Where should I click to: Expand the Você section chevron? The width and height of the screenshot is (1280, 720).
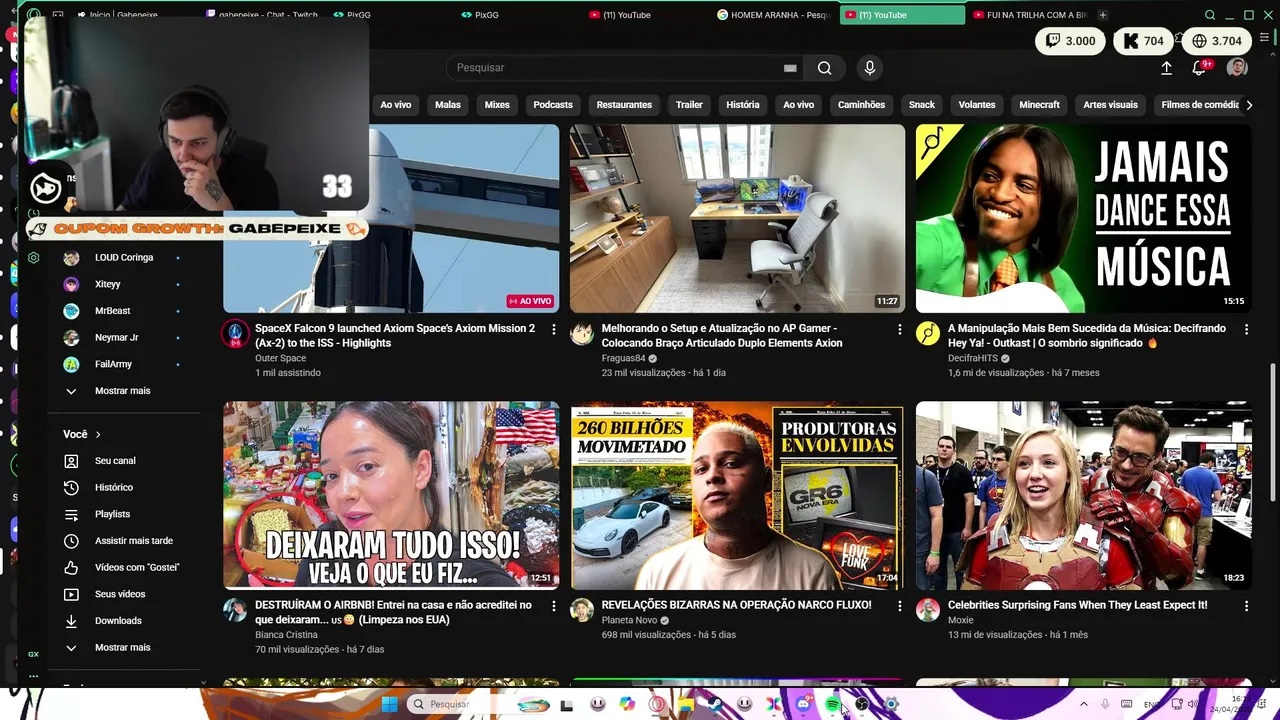tap(98, 435)
